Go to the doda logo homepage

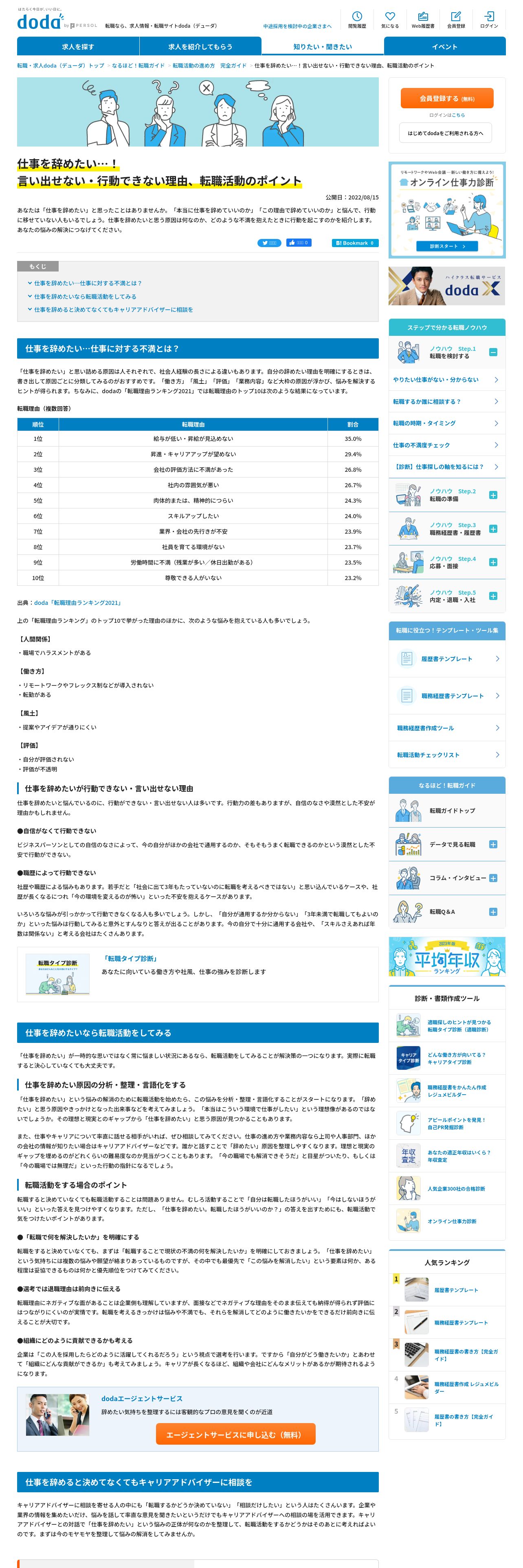40,21
